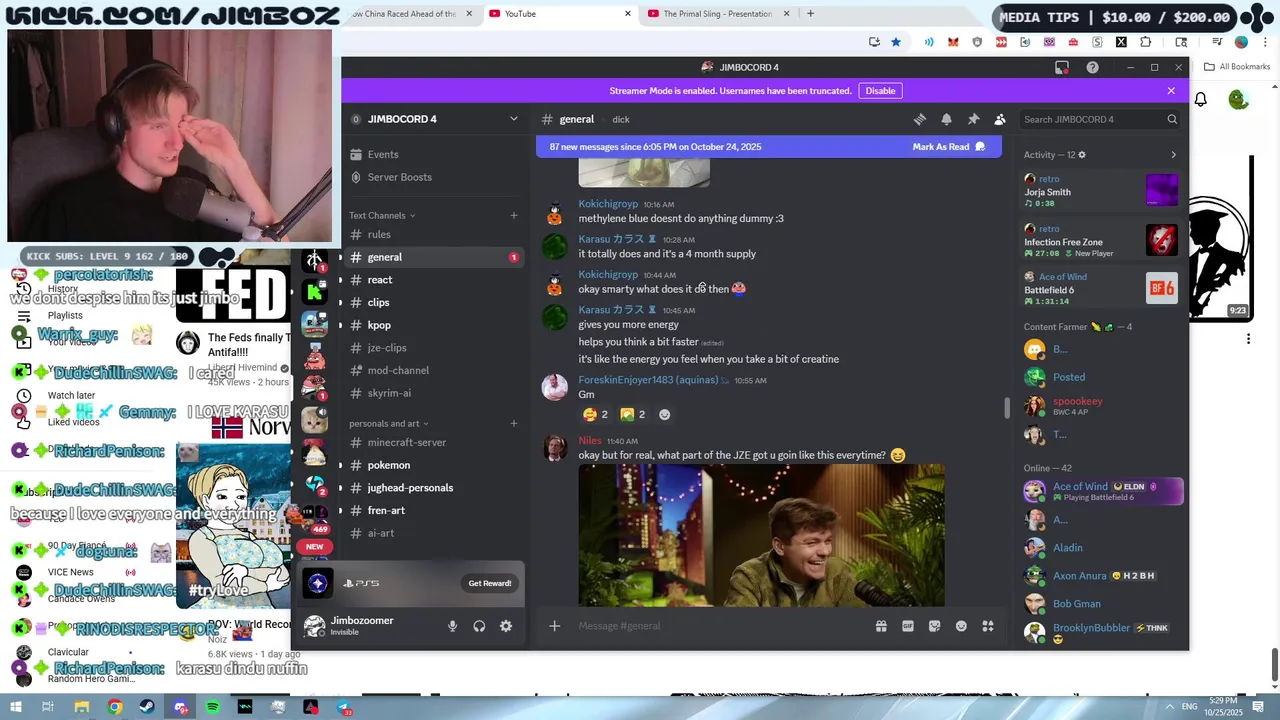Create channel in Text Channels category
Image resolution: width=1280 pixels, height=720 pixels.
click(514, 215)
